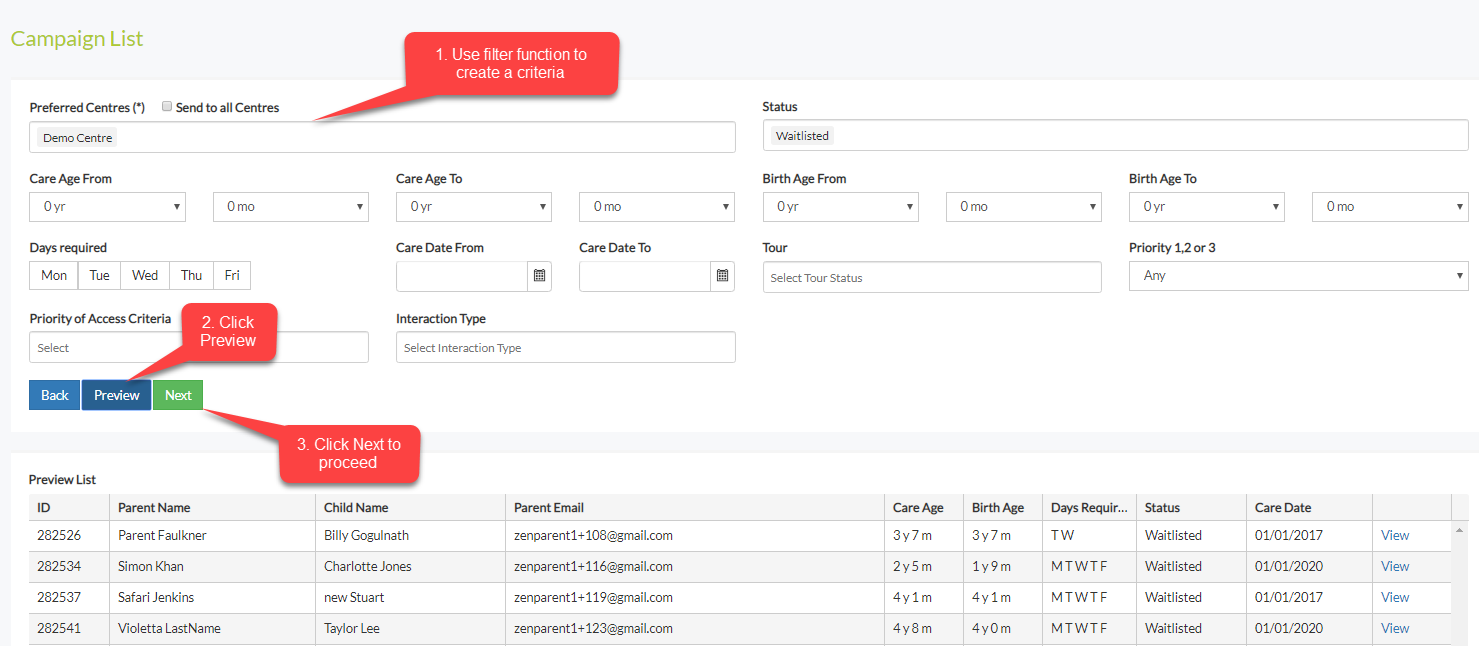Image resolution: width=1479 pixels, height=646 pixels.
Task: Open the Birth Age To months dropdown
Action: [1390, 207]
